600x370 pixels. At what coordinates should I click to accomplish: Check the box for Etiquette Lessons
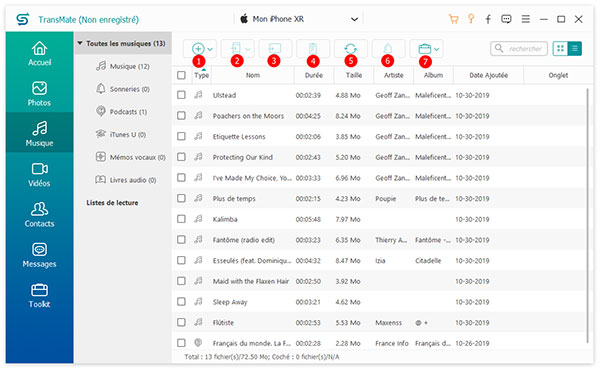click(181, 136)
